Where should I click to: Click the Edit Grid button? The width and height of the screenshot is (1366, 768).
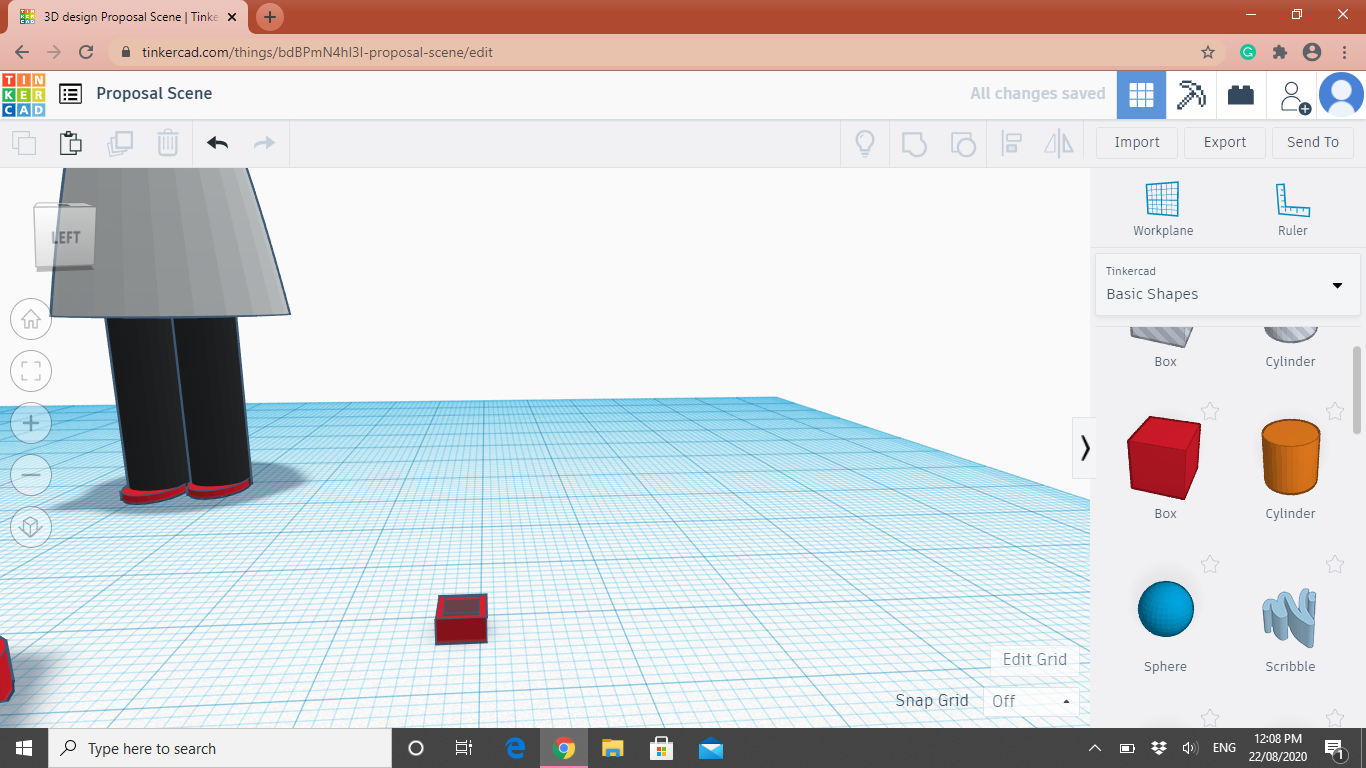[1035, 659]
